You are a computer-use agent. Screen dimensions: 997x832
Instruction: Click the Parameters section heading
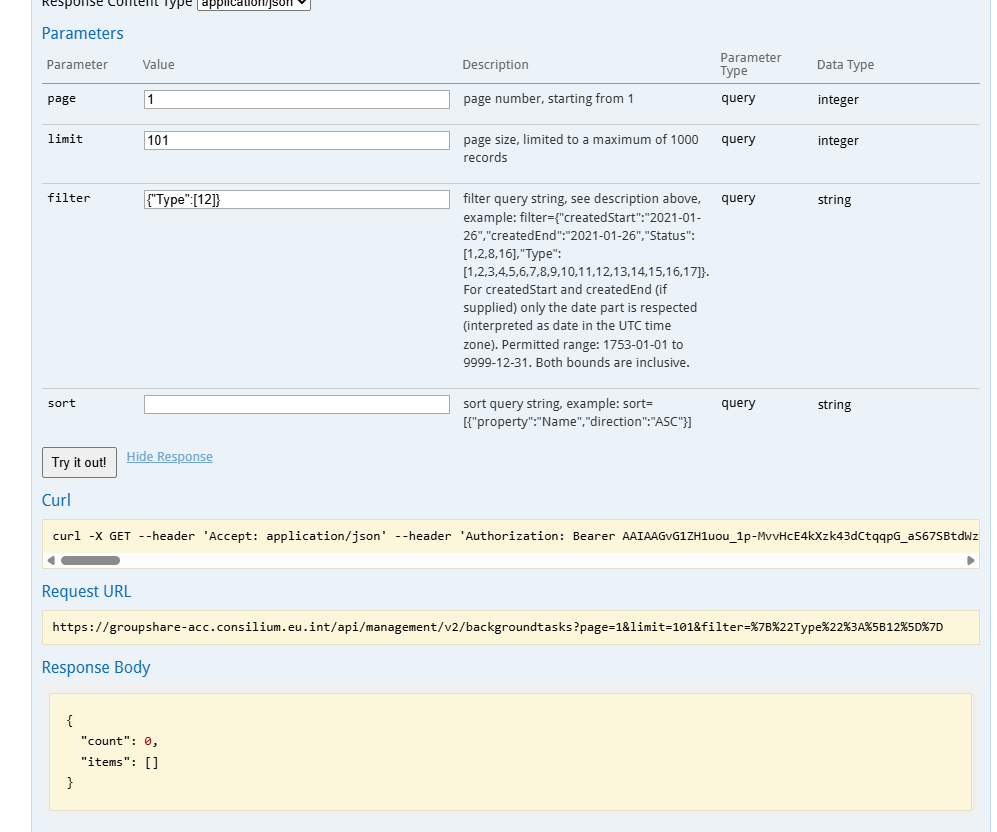pos(82,33)
